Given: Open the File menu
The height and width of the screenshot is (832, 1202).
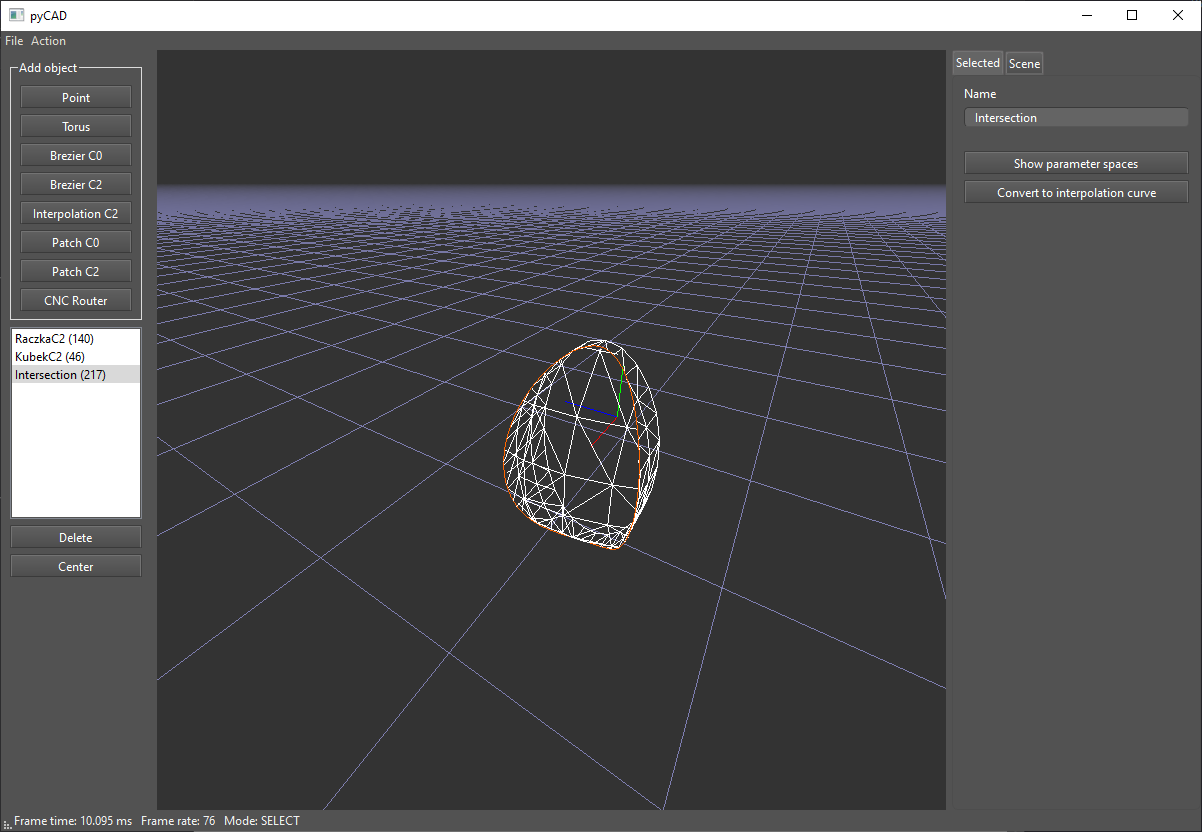Looking at the screenshot, I should click(13, 40).
